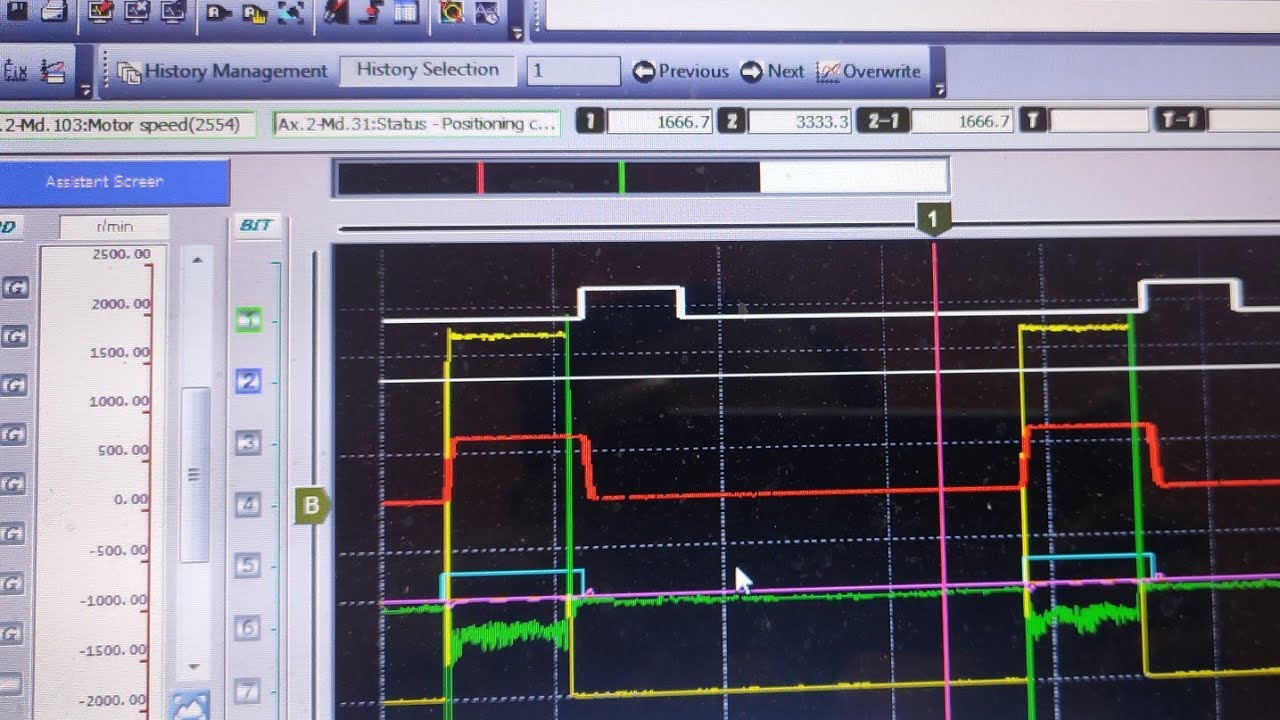1280x720 pixels.
Task: Toggle bit channel 4
Action: pyautogui.click(x=248, y=504)
